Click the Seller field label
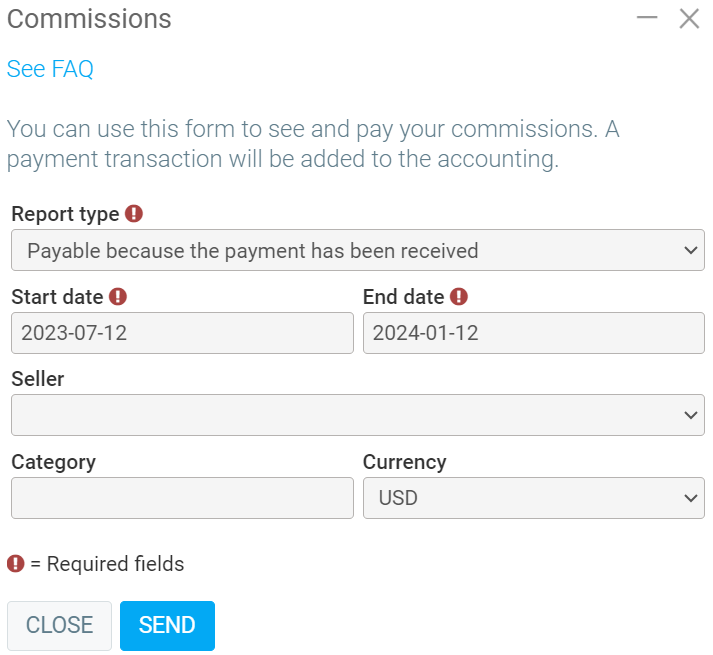Image resolution: width=713 pixels, height=655 pixels. coord(37,380)
